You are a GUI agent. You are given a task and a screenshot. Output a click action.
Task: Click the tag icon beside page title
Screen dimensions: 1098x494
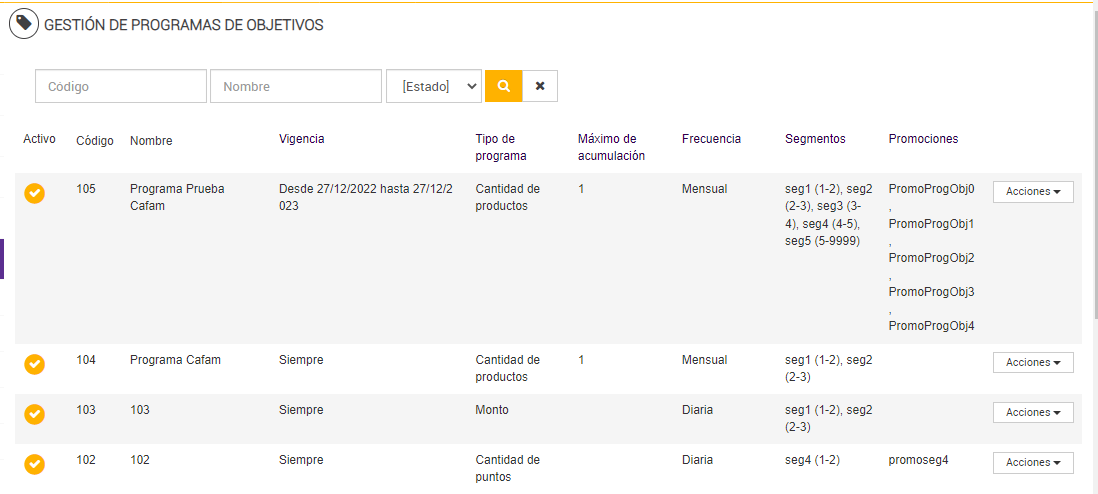(24, 24)
